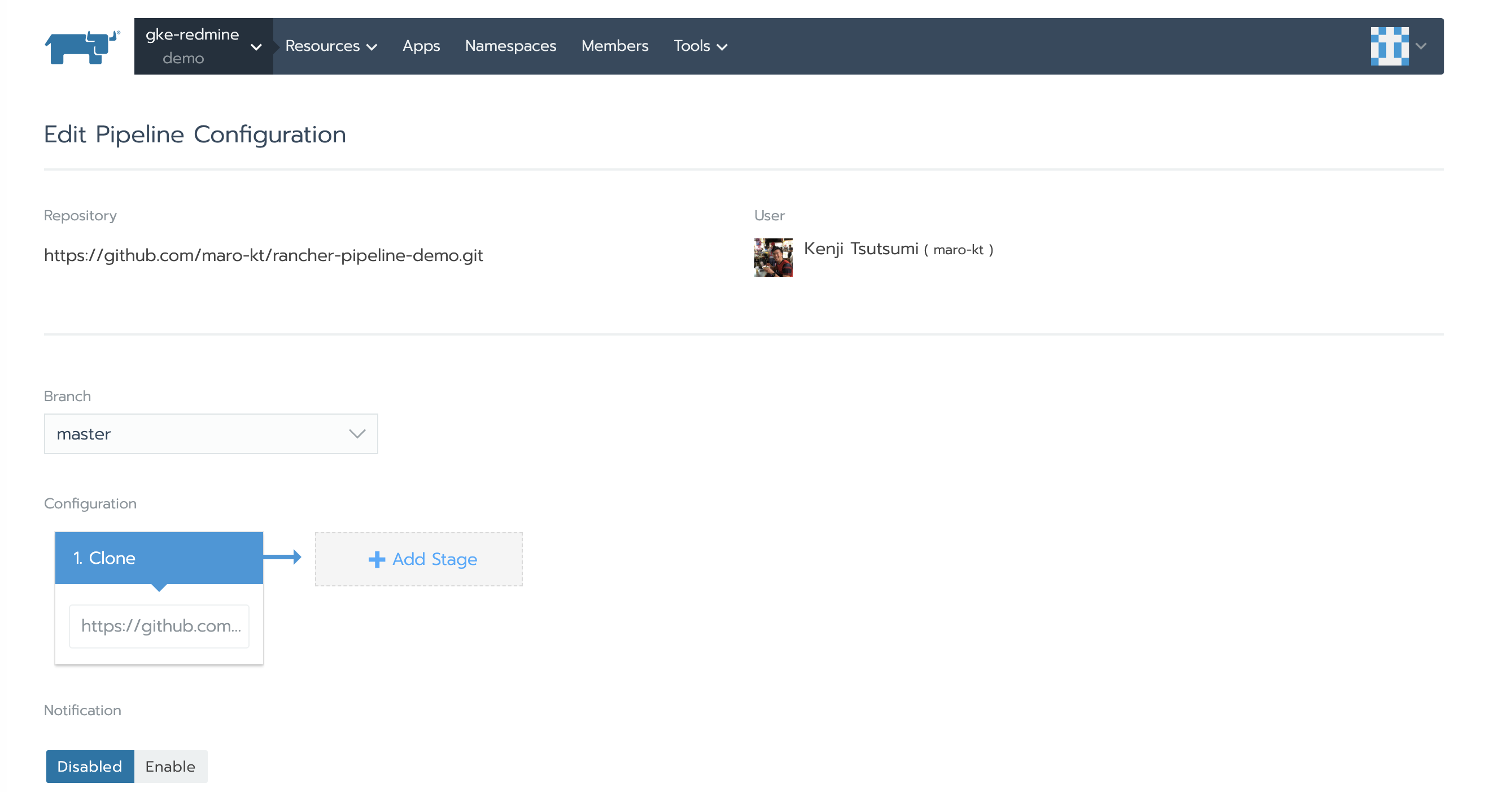Image resolution: width=1512 pixels, height=792 pixels.
Task: Click the chevron in the Branch select
Action: [x=357, y=434]
